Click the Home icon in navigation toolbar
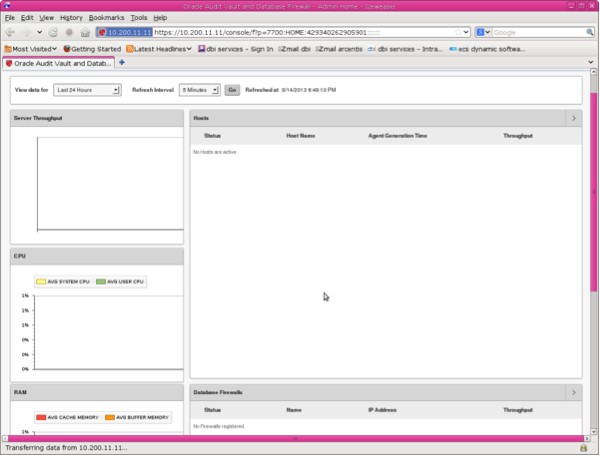This screenshot has width=600, height=456. click(84, 33)
